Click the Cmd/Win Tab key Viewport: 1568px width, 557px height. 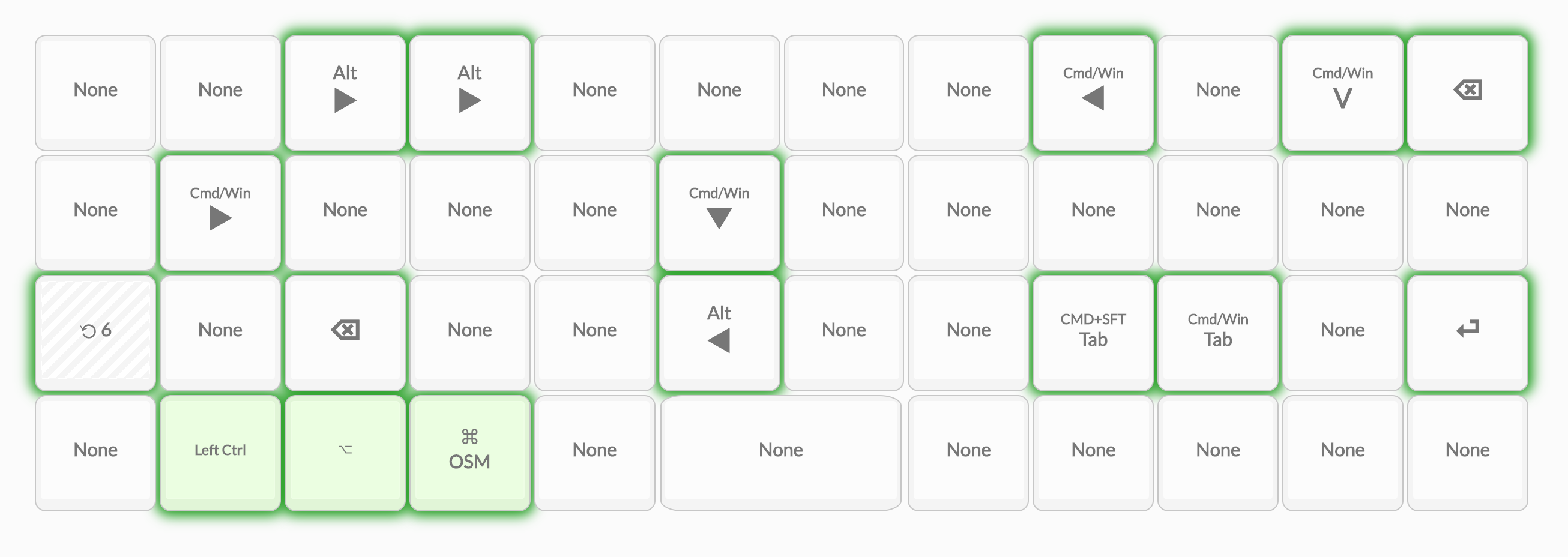tap(1217, 331)
